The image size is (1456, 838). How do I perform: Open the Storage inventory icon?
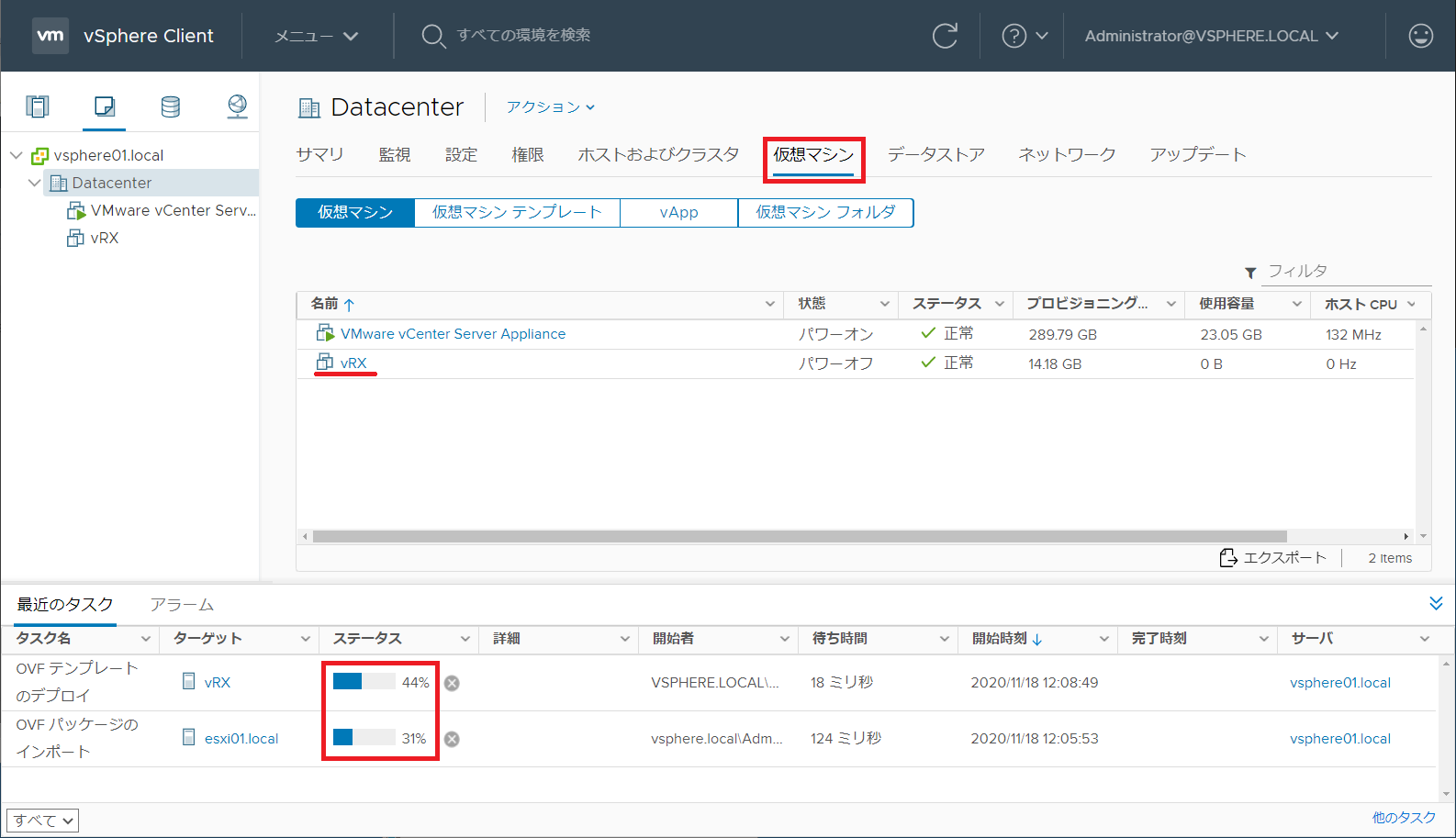tap(171, 106)
